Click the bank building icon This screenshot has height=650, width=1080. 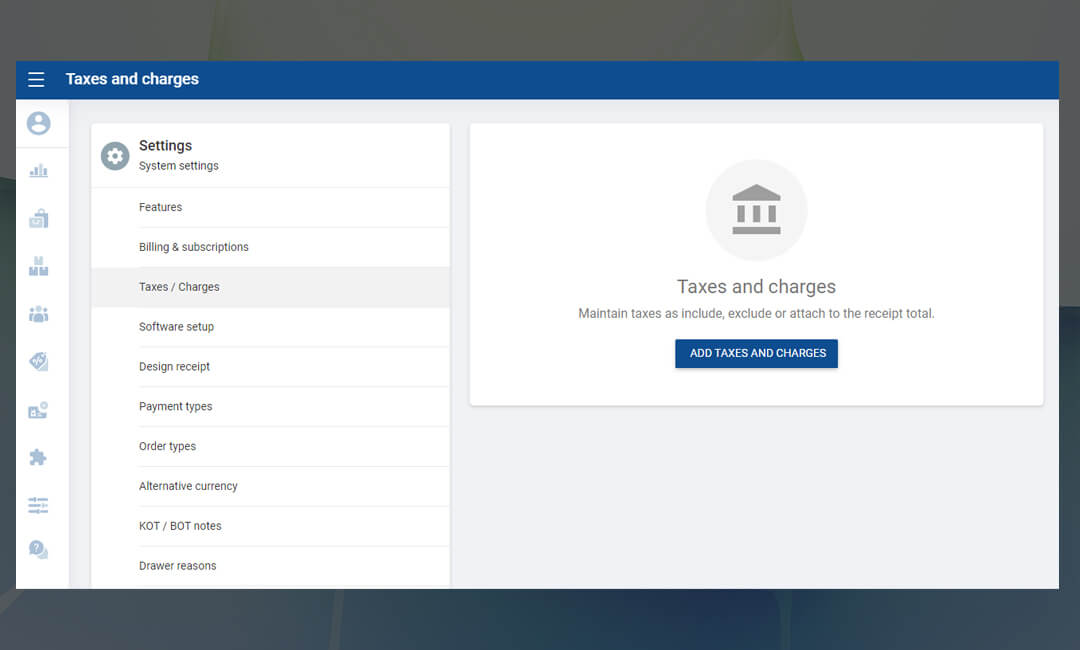pos(756,210)
